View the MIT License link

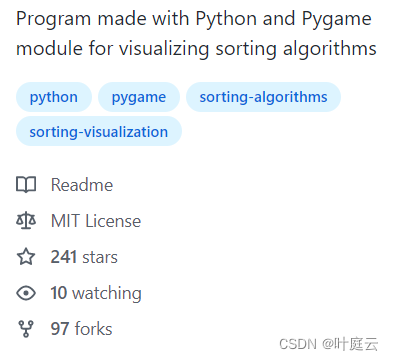pos(96,221)
